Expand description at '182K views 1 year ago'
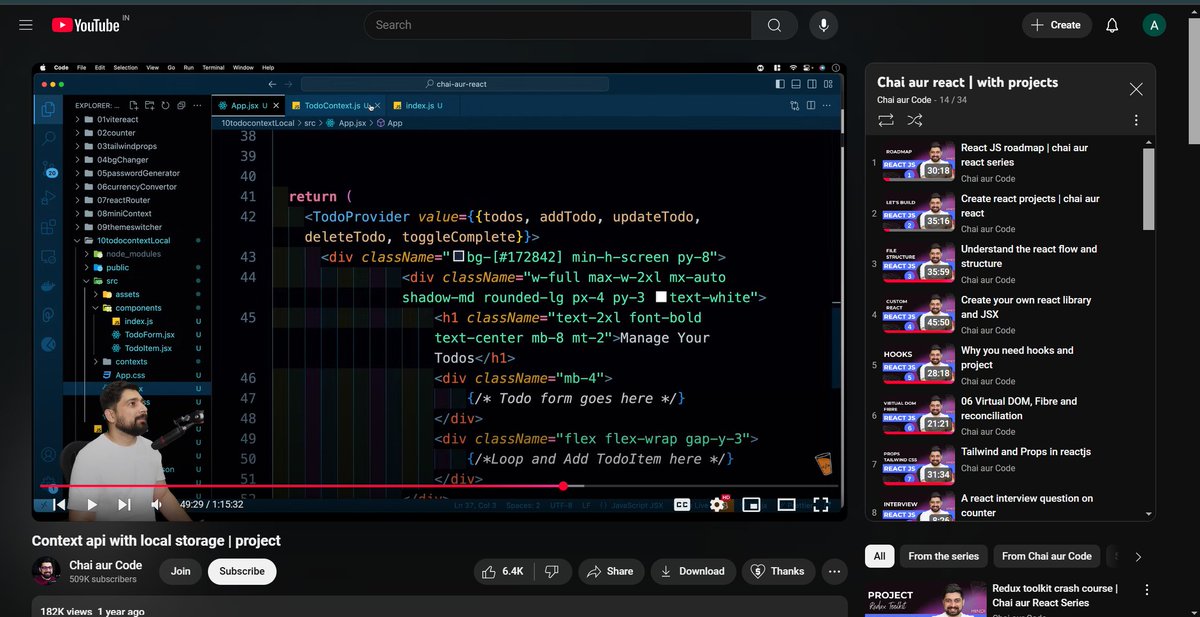The height and width of the screenshot is (617, 1200). coord(92,610)
